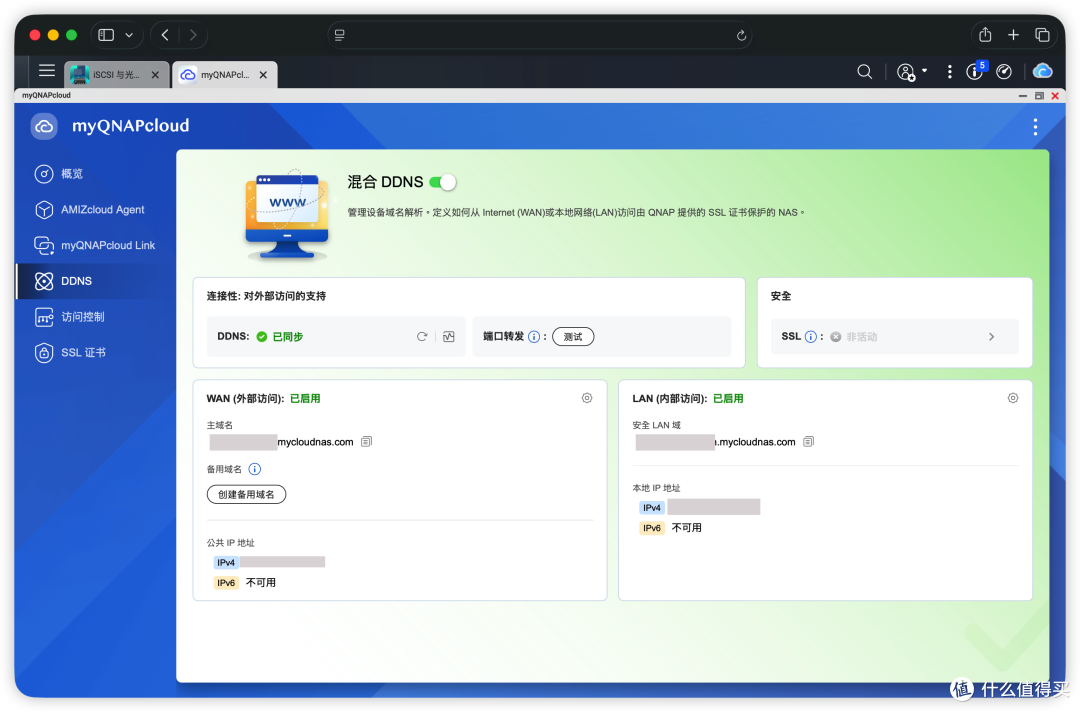
Task: Open LAN settings gear
Action: [x=1012, y=398]
